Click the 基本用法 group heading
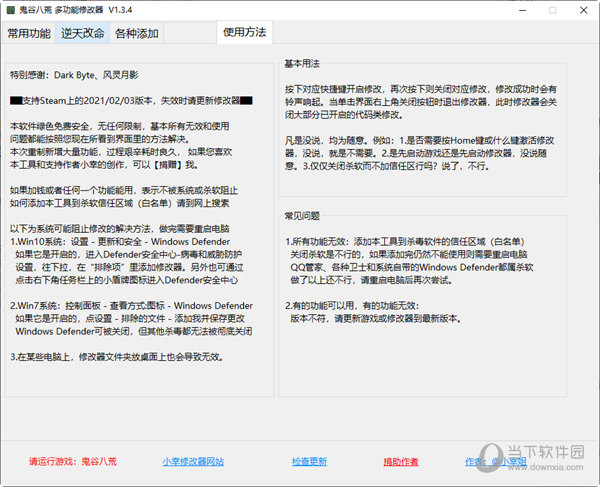Image resolution: width=600 pixels, height=487 pixels. [x=302, y=64]
